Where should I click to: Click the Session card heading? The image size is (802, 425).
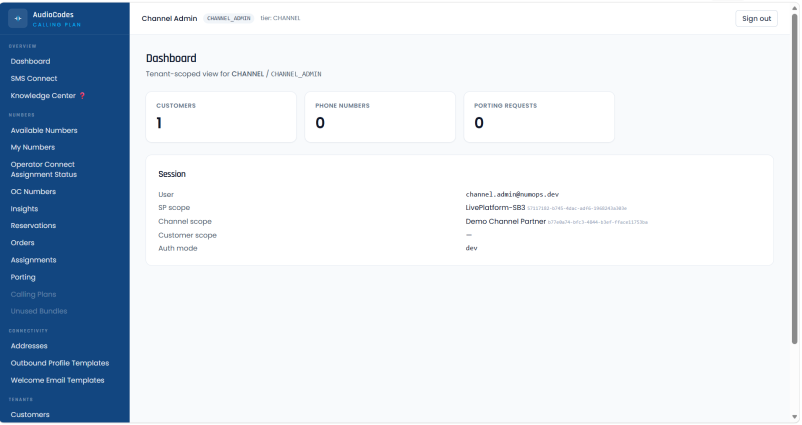172,174
